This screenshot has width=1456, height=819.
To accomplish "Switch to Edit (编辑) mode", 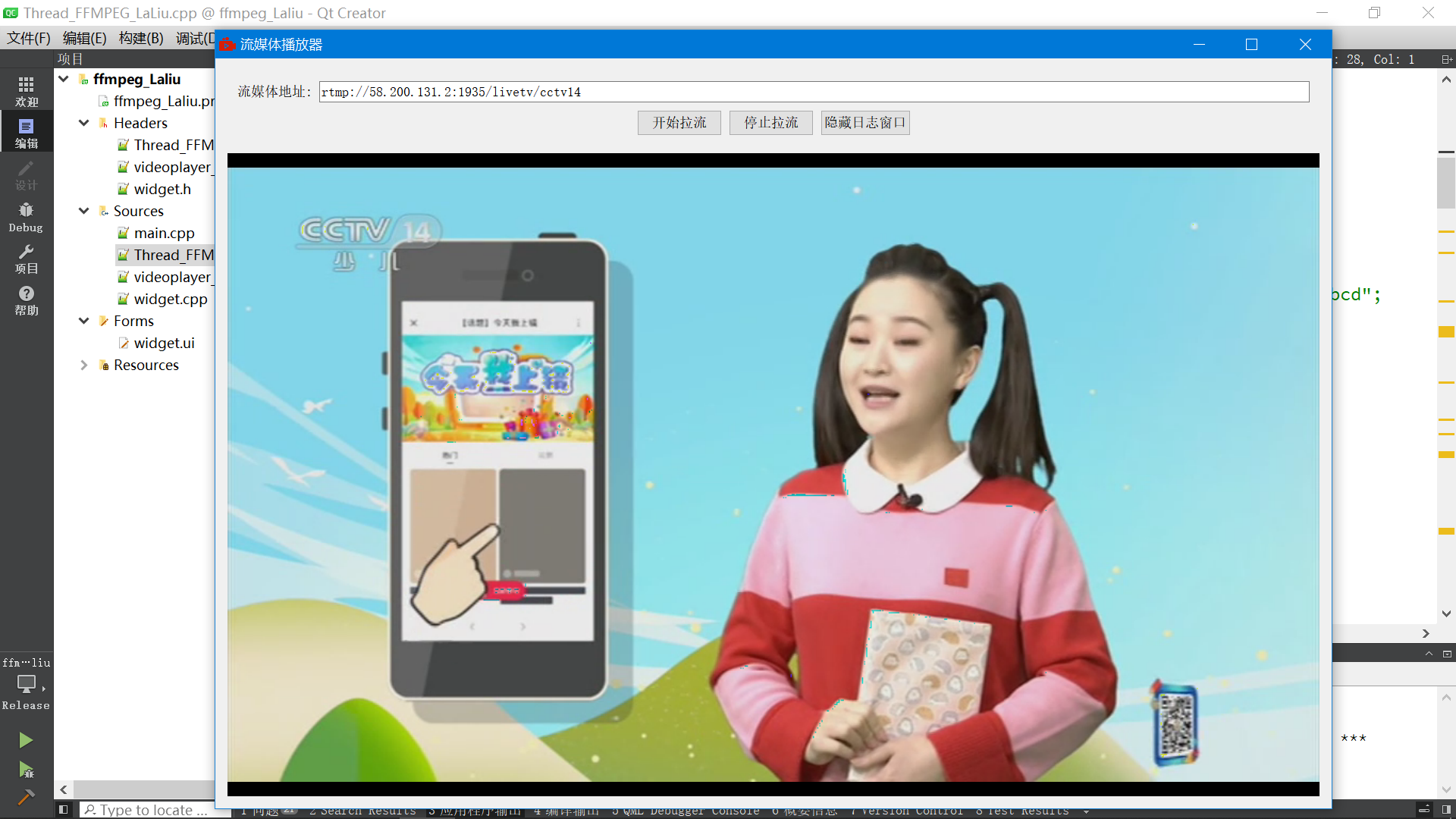I will click(x=26, y=131).
